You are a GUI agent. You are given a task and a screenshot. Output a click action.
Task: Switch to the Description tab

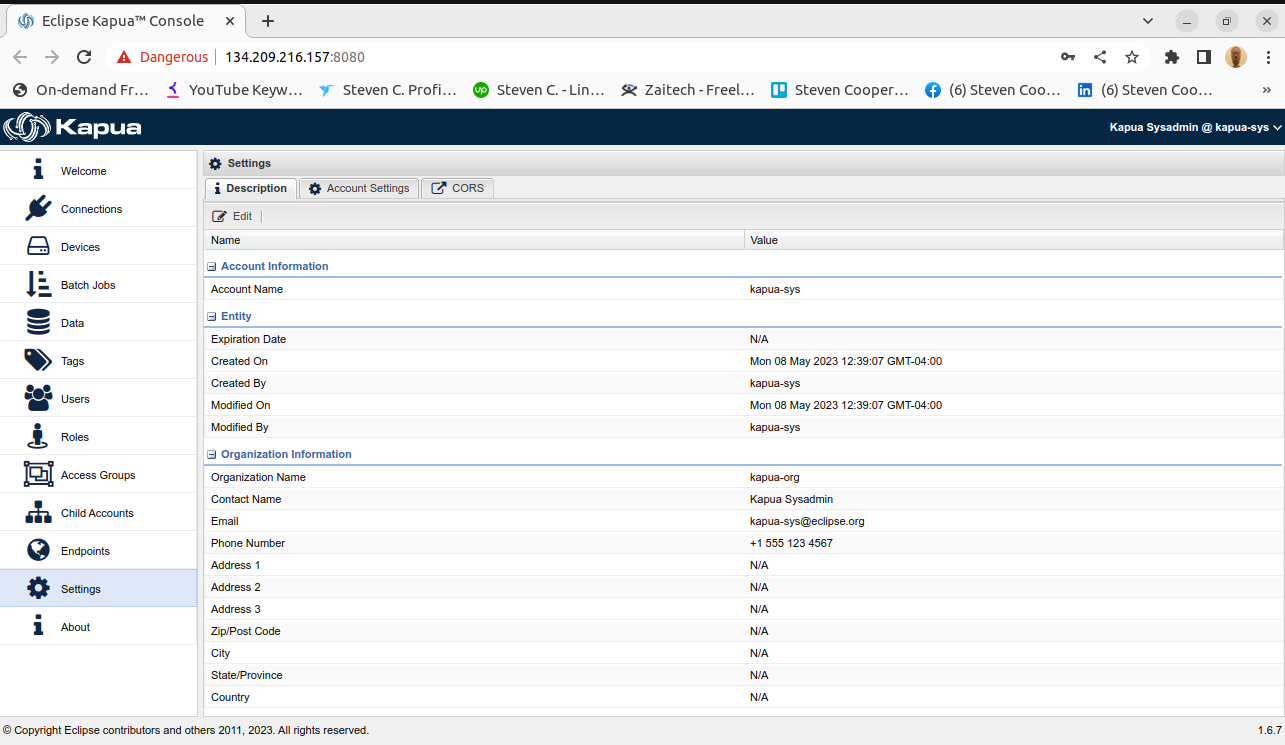251,188
